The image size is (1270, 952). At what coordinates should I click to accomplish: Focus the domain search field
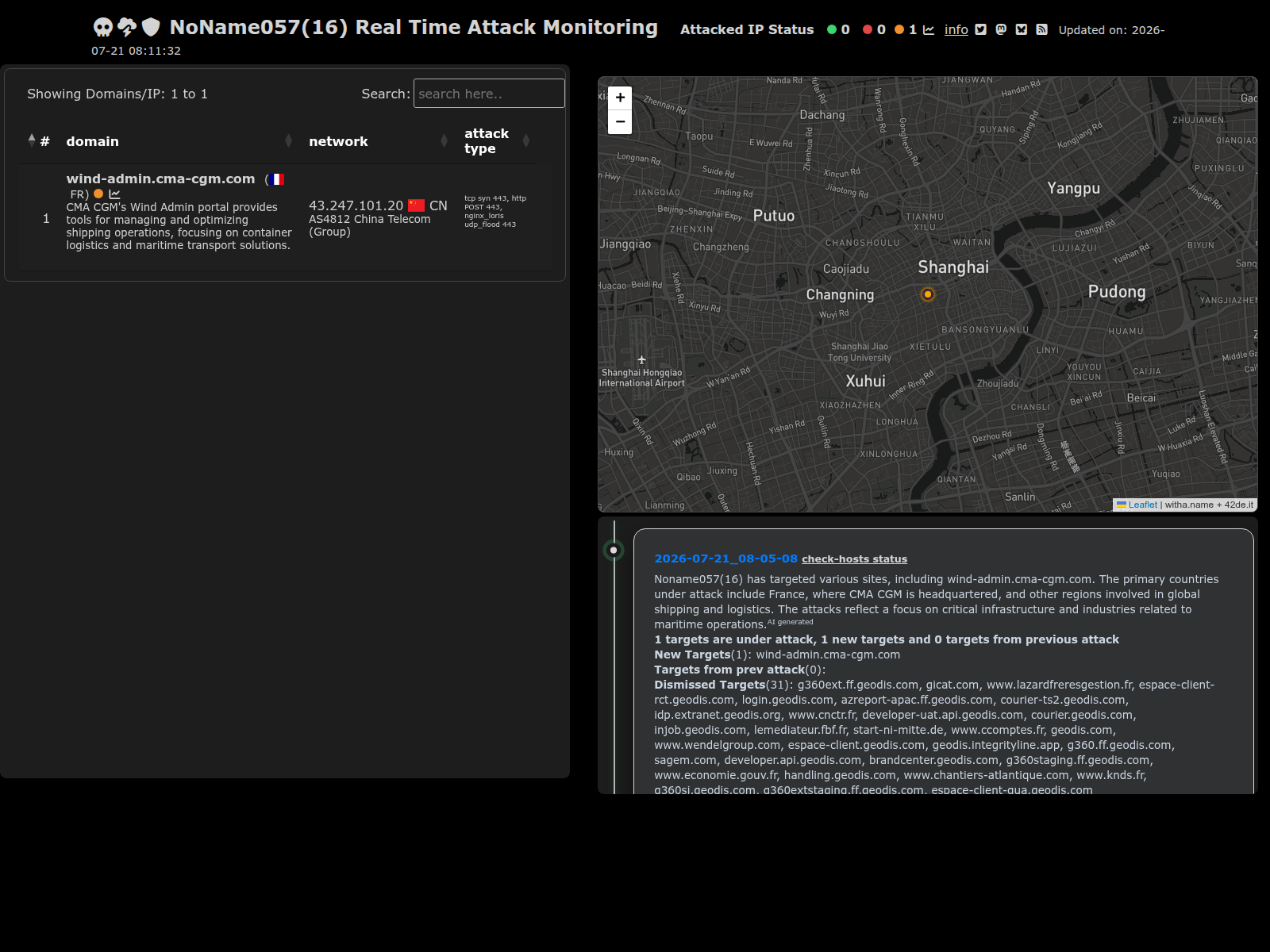[489, 94]
